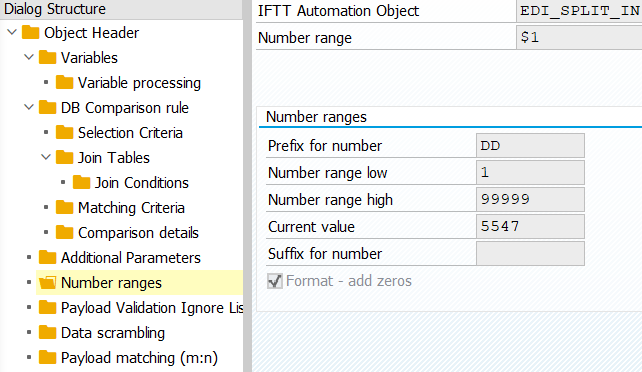This screenshot has height=372, width=642.
Task: Click the Object Header folder icon
Action: coord(30,32)
